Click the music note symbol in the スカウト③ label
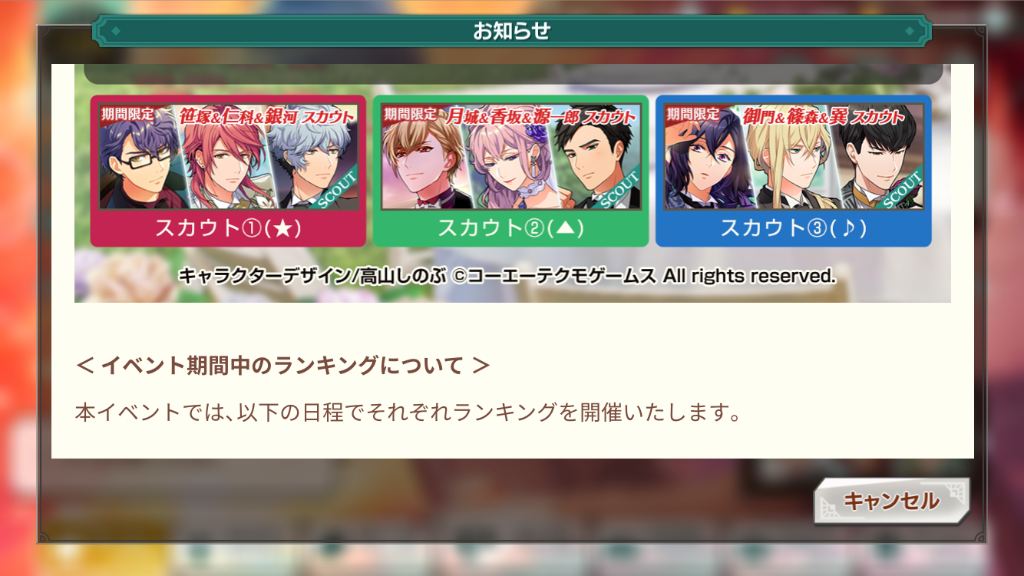This screenshot has height=576, width=1024. [x=848, y=229]
